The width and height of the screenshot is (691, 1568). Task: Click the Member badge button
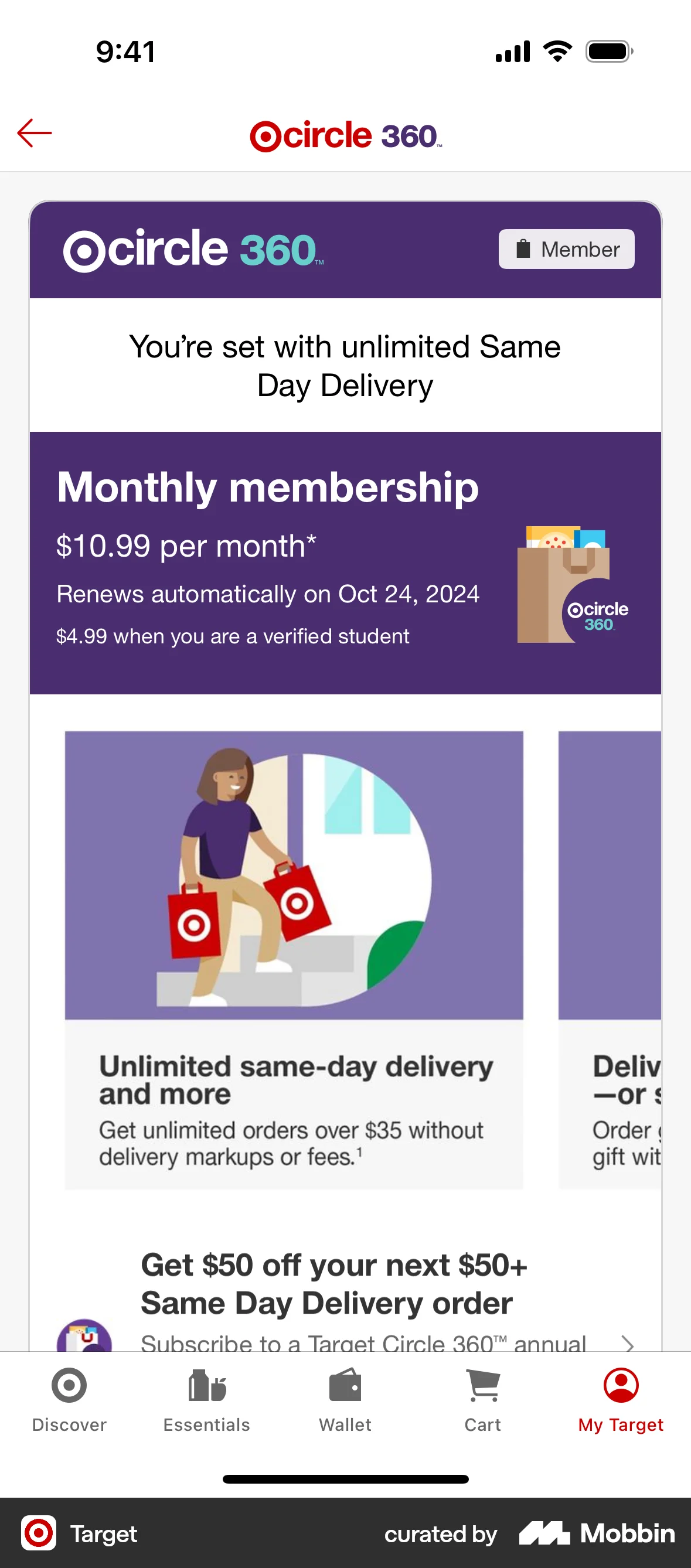coord(566,249)
